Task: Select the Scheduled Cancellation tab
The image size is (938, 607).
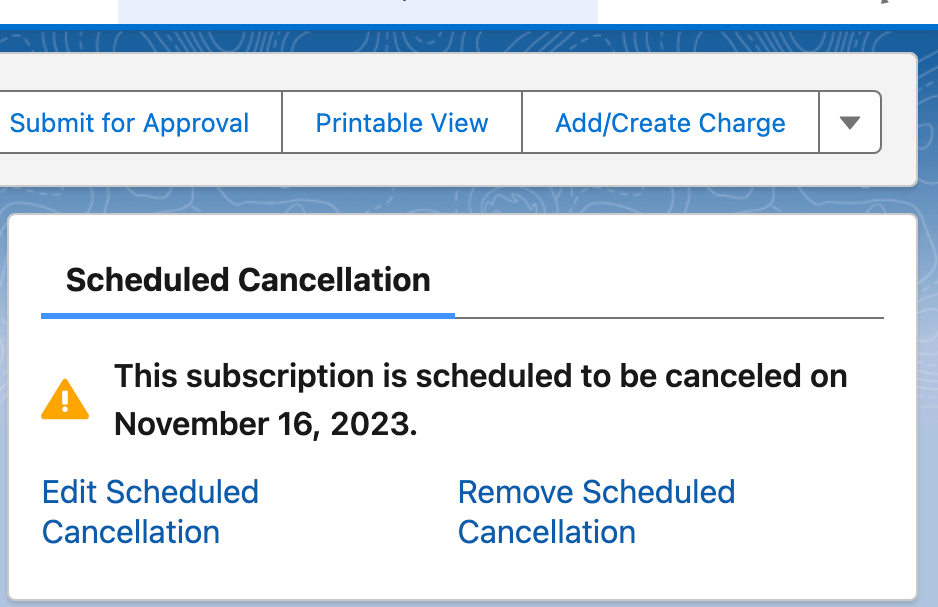Action: click(248, 280)
